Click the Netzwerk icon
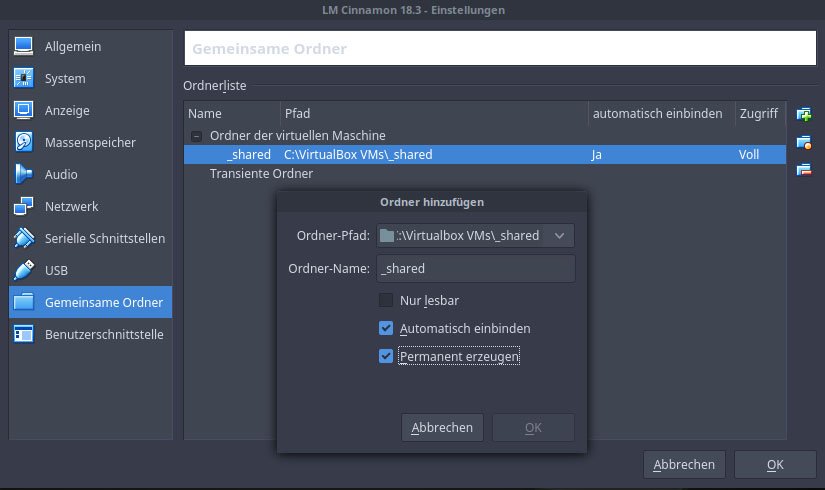 tap(23, 206)
